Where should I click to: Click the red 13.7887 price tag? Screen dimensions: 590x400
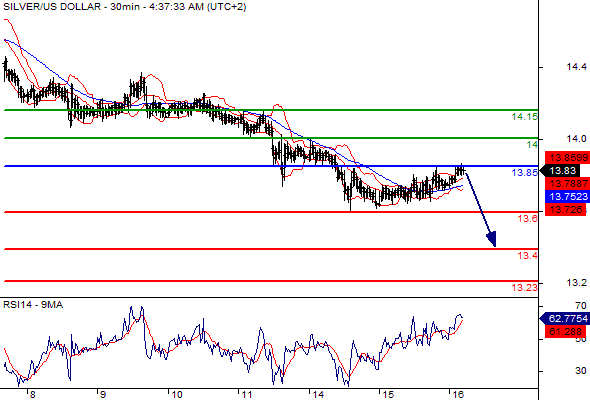(x=568, y=184)
